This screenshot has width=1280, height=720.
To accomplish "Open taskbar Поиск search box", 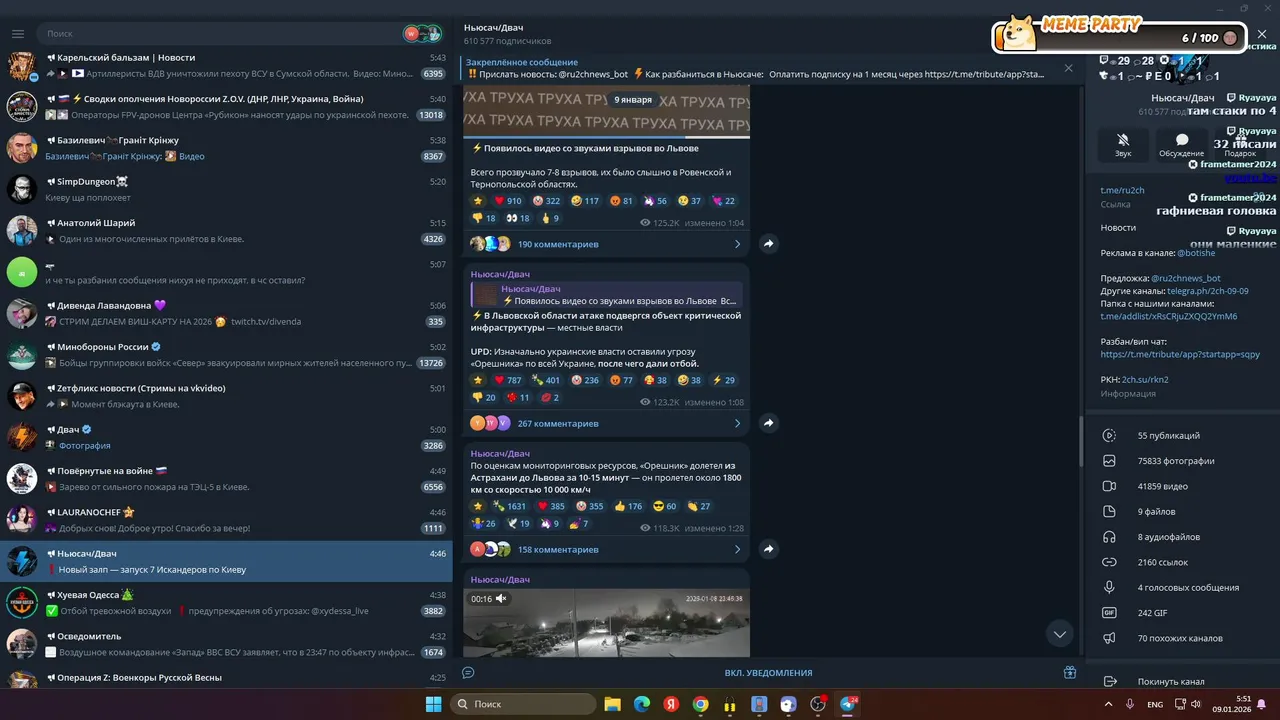I will [x=523, y=704].
